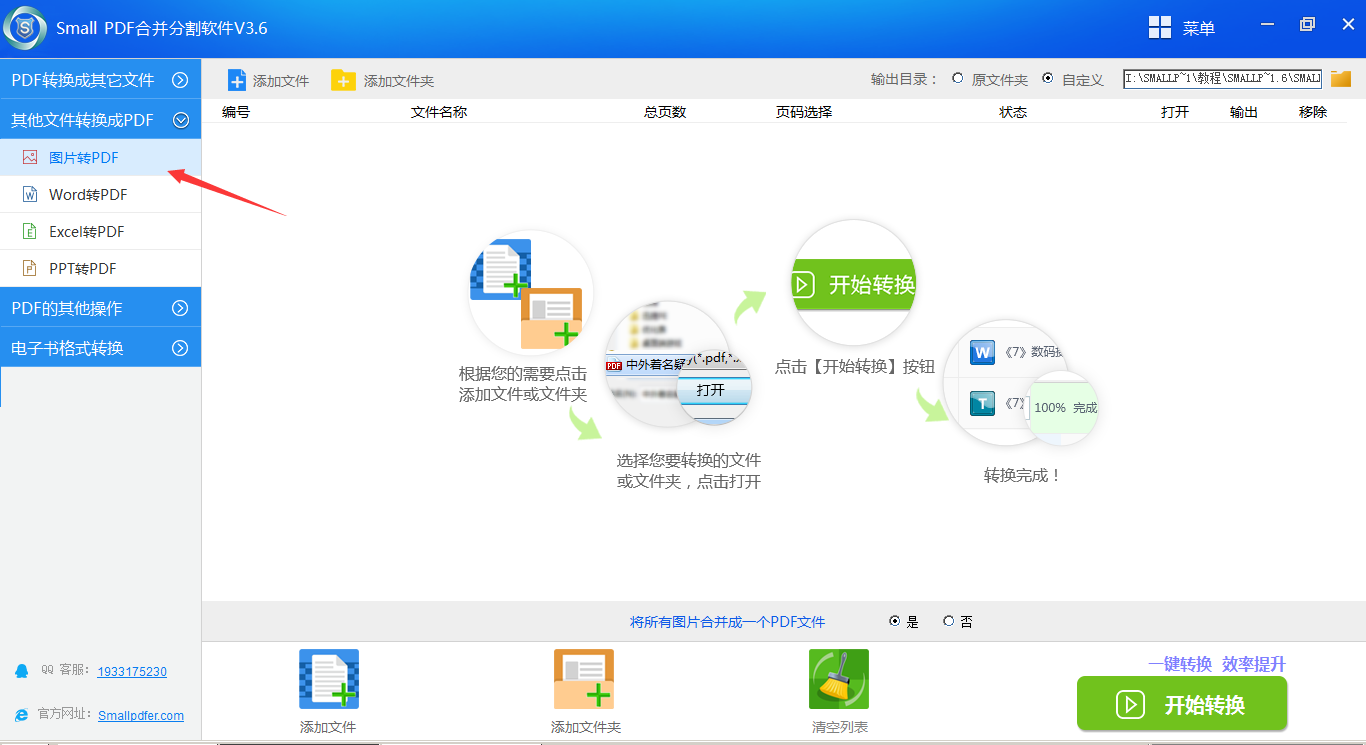Image resolution: width=1366 pixels, height=745 pixels.
Task: Click the Small PDF shield logo icon
Action: (x=24, y=28)
